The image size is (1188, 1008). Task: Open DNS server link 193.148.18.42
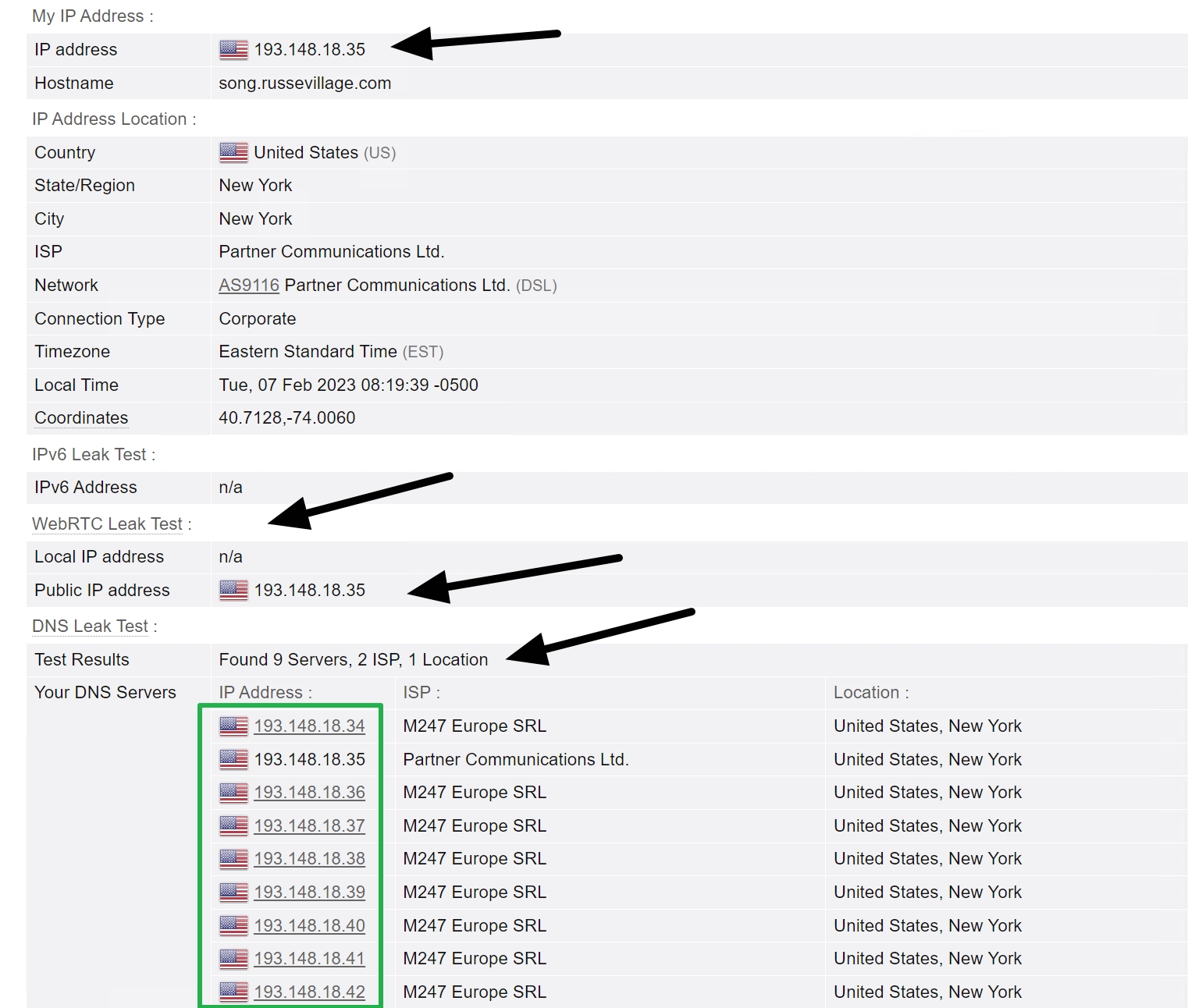point(309,992)
